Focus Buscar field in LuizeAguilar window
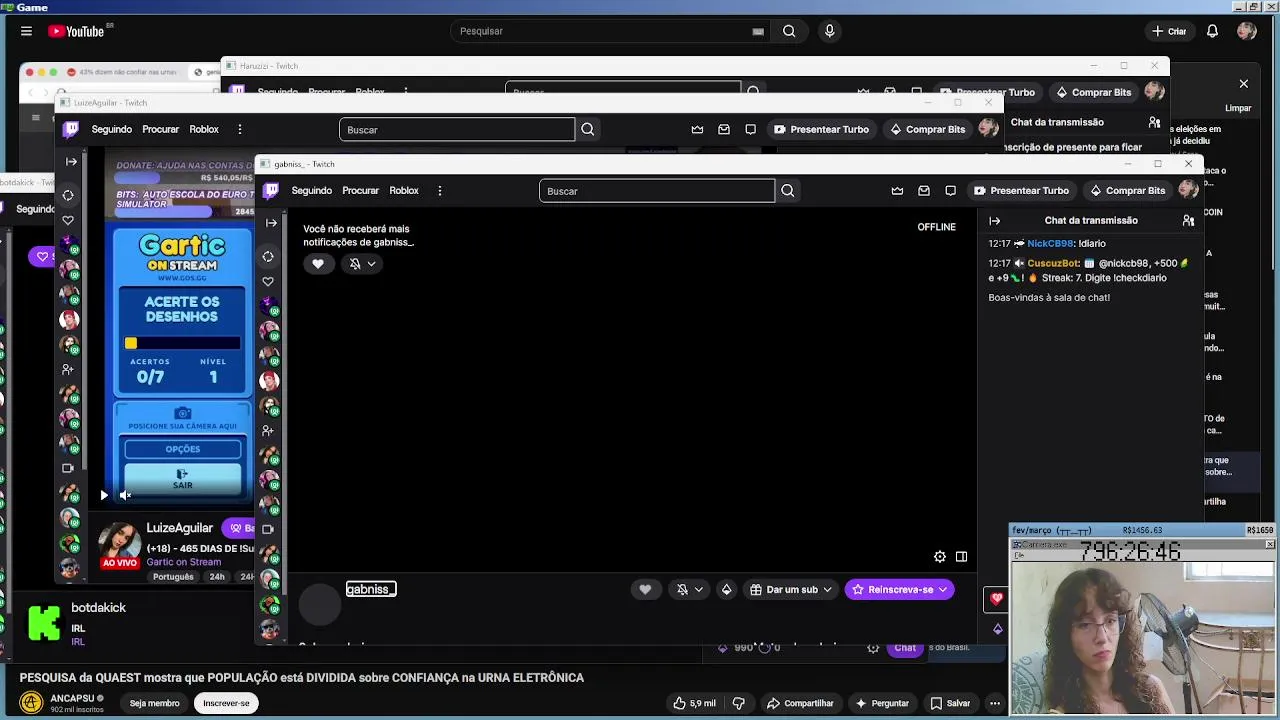Viewport: 1280px width, 720px height. pos(457,129)
